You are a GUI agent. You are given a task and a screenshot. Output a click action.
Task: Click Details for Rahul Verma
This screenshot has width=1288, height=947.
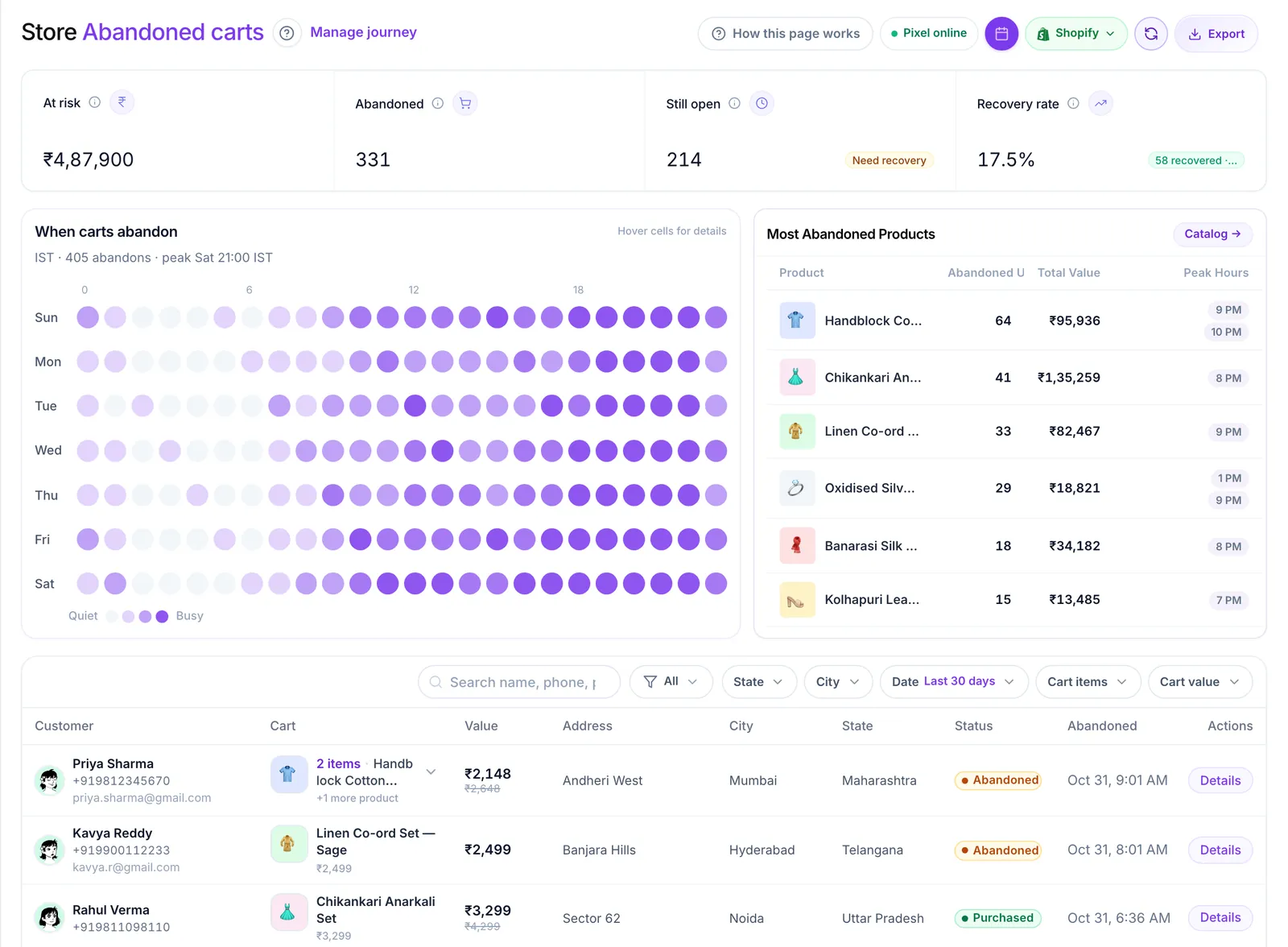tap(1220, 917)
